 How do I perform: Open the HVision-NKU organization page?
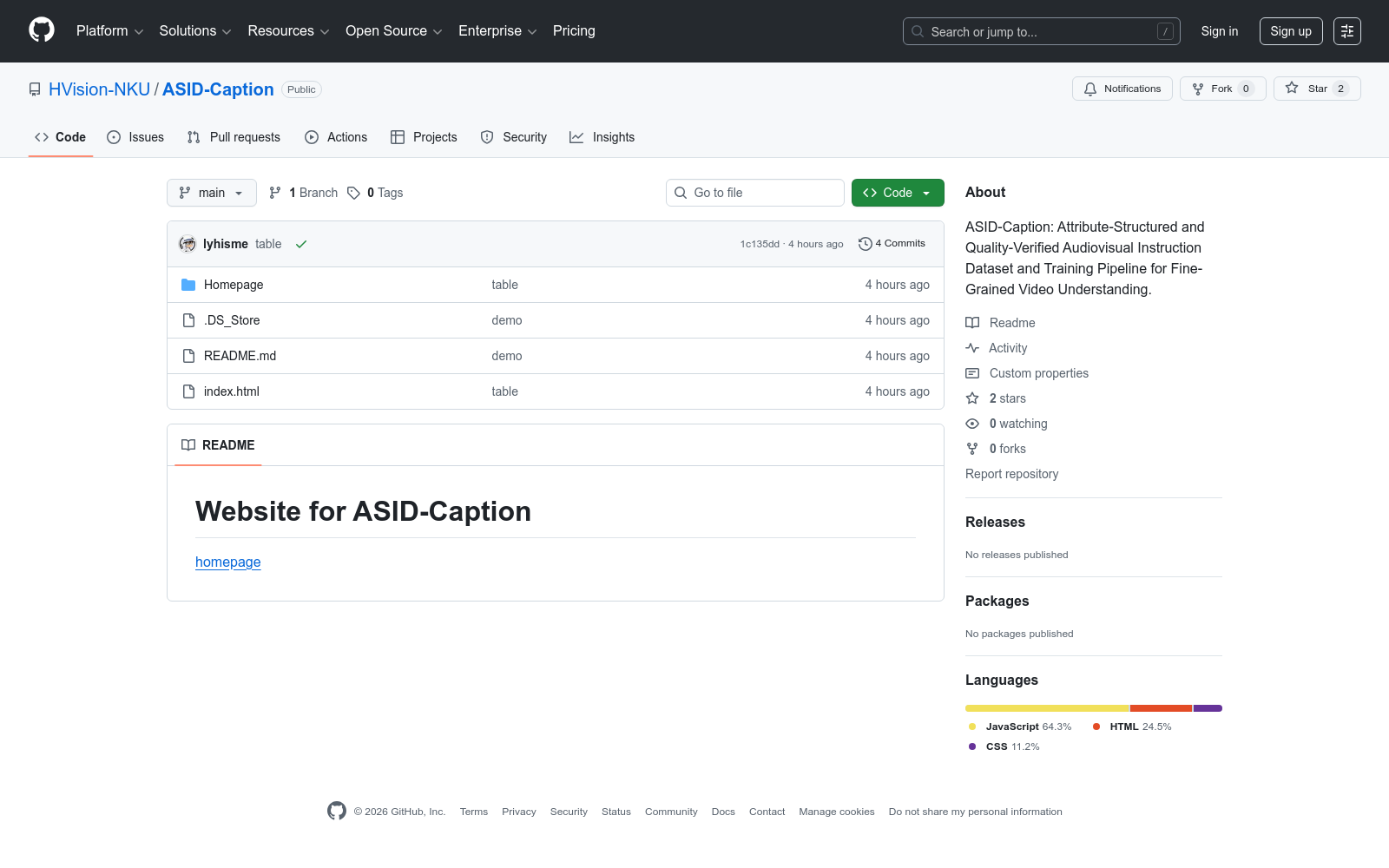point(99,89)
